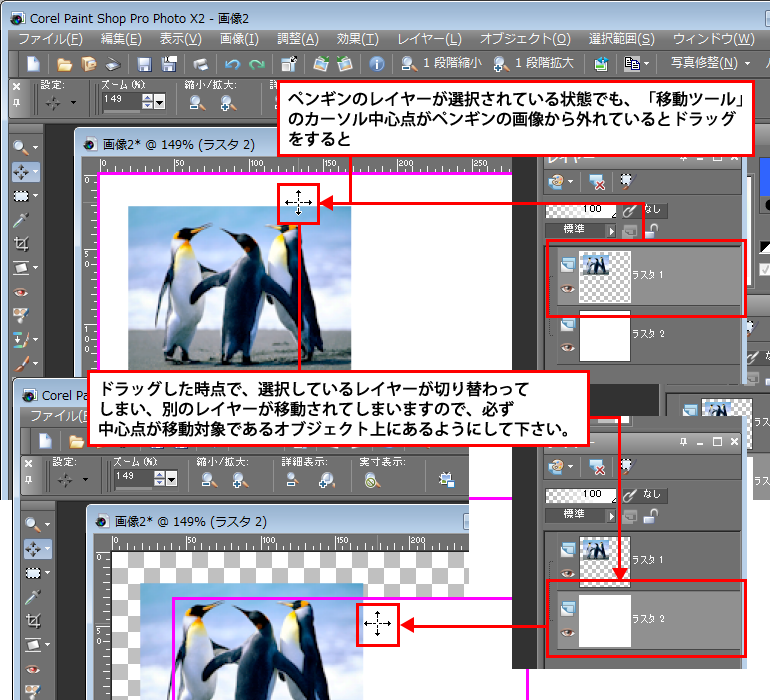Click the blue Image Information icon
The width and height of the screenshot is (770, 700).
(x=377, y=64)
